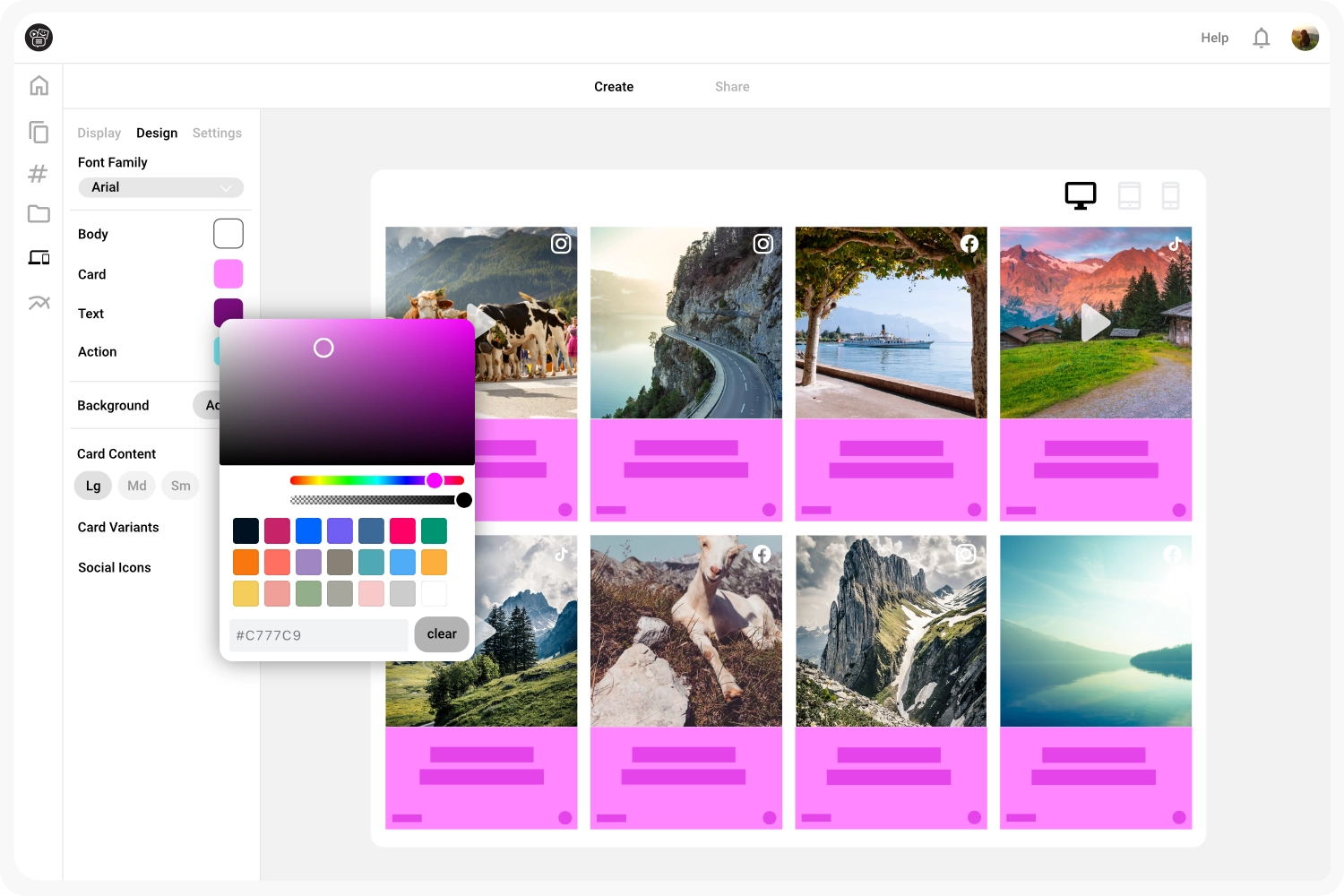Open the Help link

pos(1214,38)
